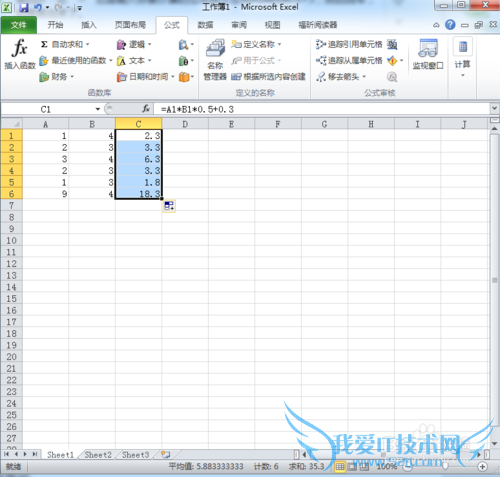Minimize the ribbon with the caret icon

[436, 25]
